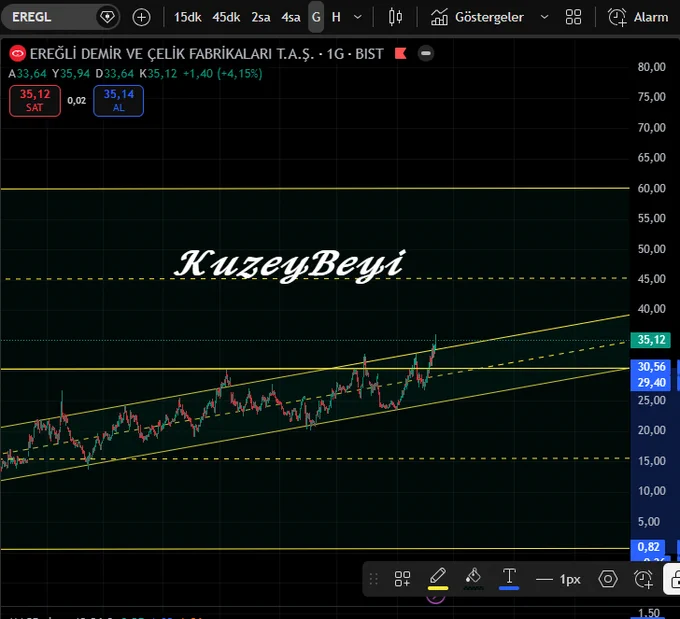Add a symbol to compare with plus icon

[x=141, y=17]
